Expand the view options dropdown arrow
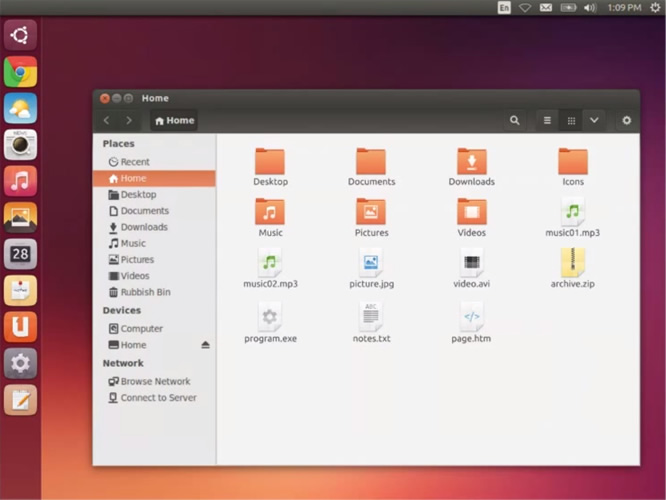The image size is (666, 500). (594, 120)
